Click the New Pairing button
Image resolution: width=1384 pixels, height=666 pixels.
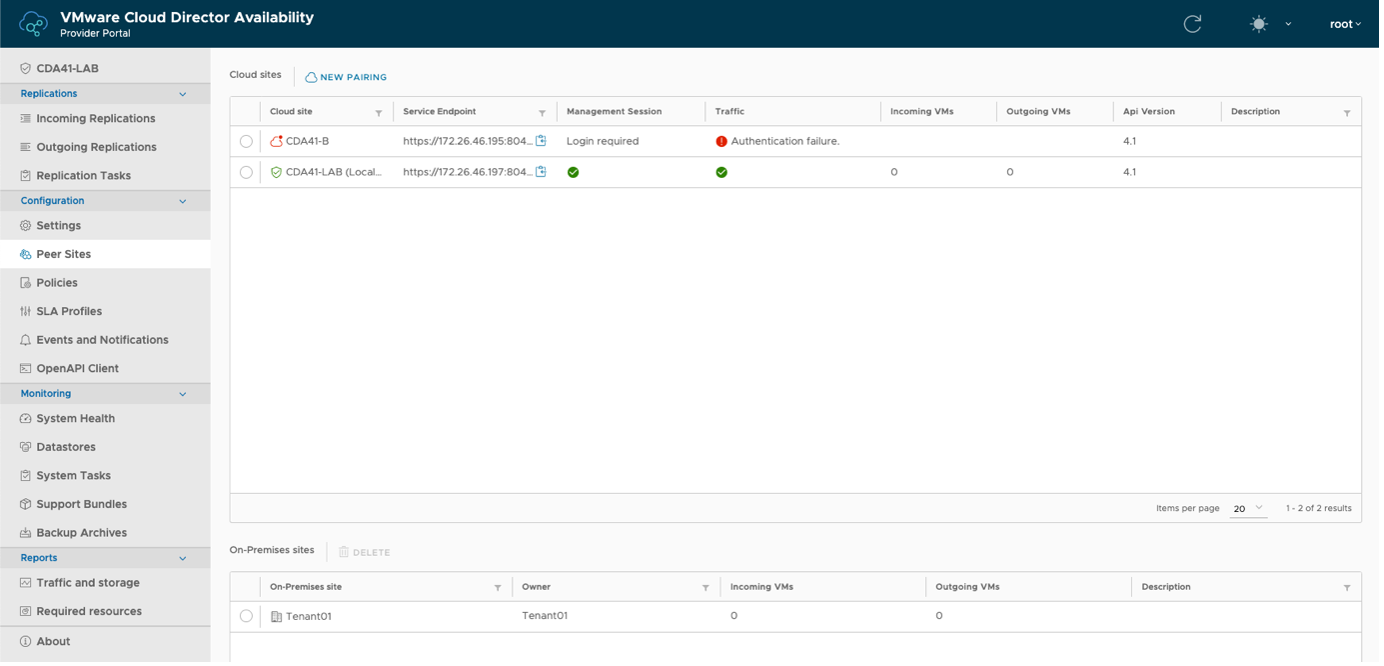pos(346,77)
